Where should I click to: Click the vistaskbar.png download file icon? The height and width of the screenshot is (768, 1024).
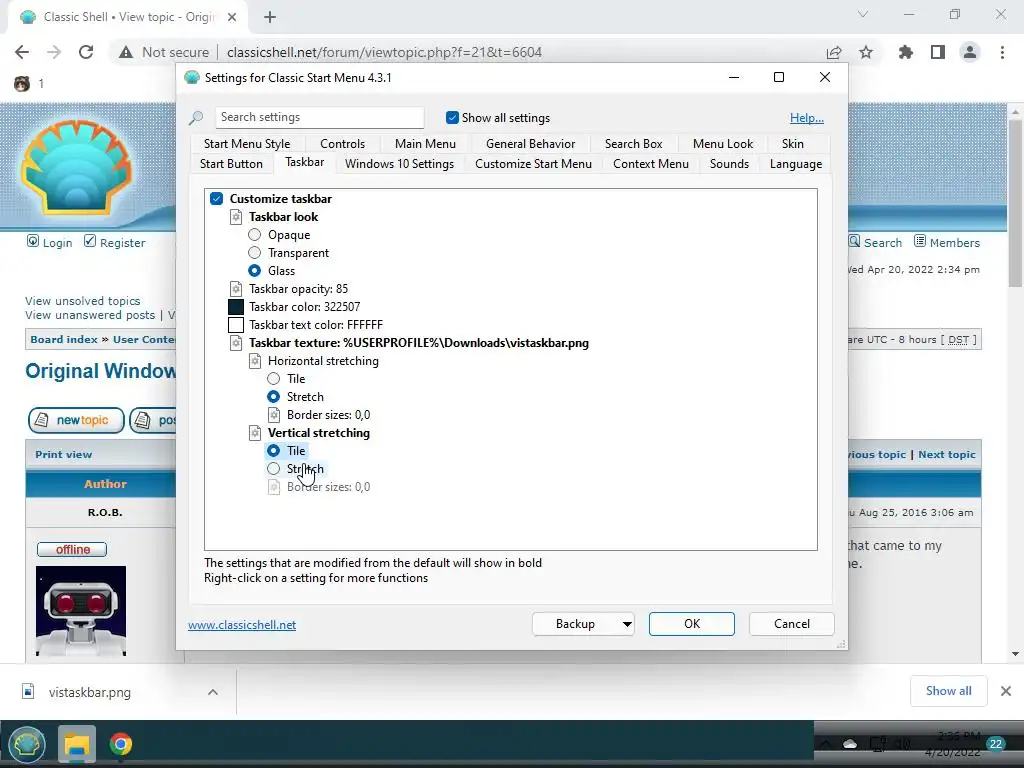(x=28, y=692)
